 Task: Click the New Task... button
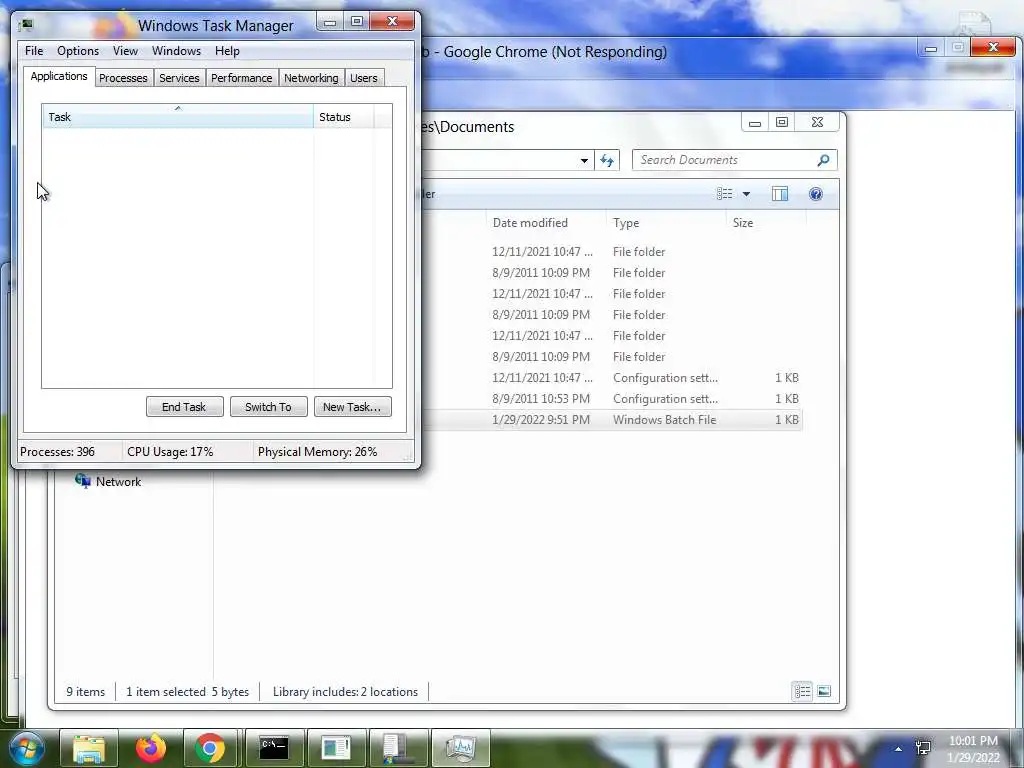coord(352,407)
